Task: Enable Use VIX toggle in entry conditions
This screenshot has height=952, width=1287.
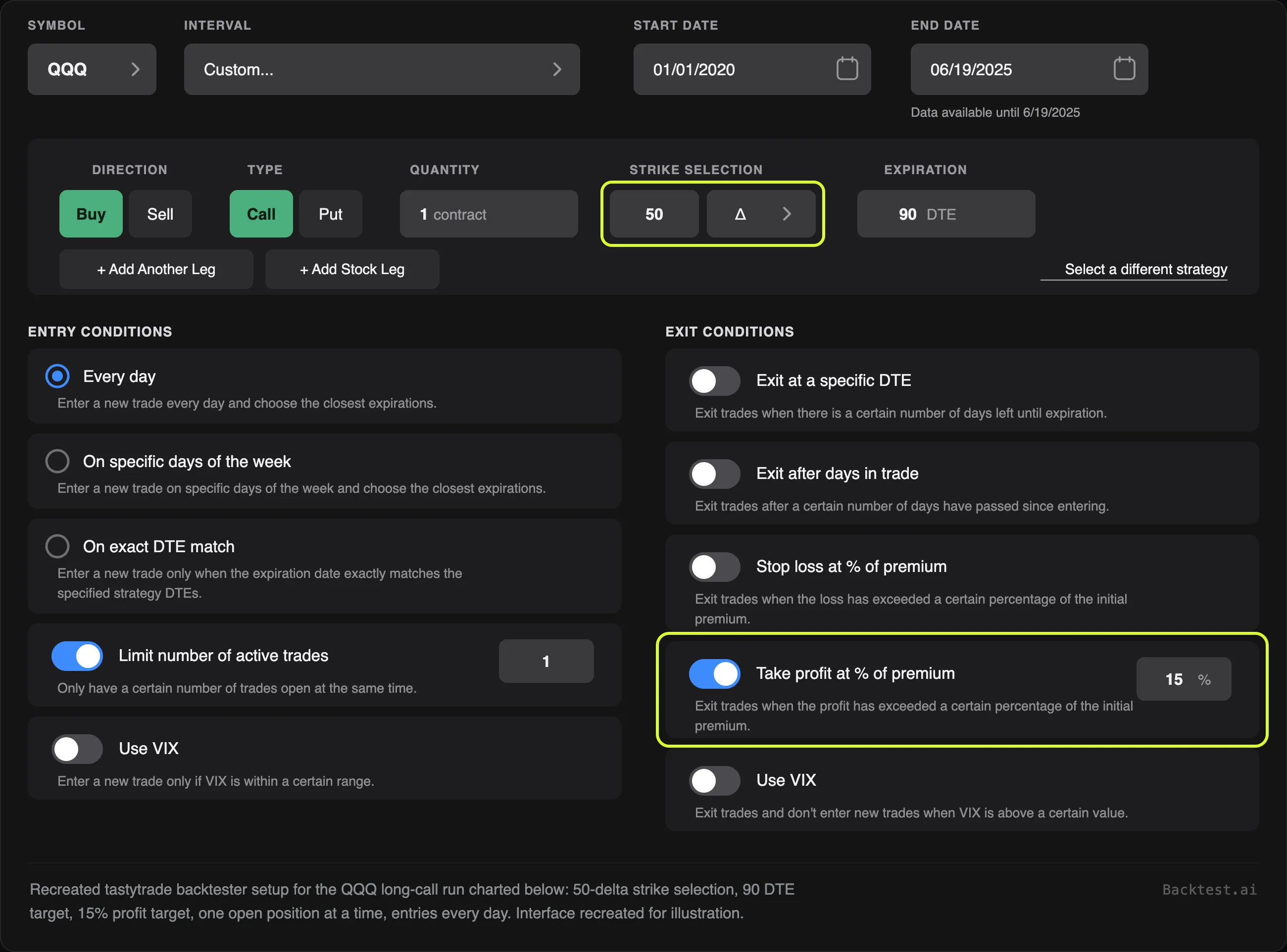Action: tap(77, 749)
